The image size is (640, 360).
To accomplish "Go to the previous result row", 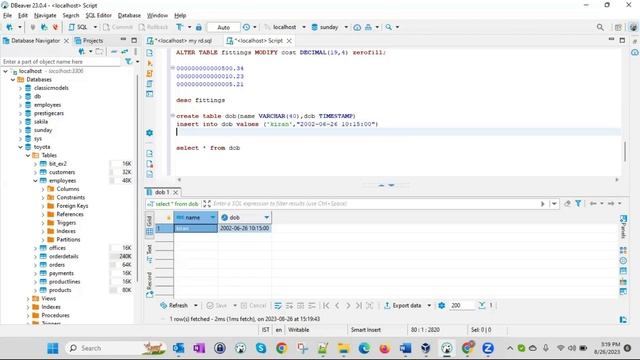I will (x=337, y=305).
